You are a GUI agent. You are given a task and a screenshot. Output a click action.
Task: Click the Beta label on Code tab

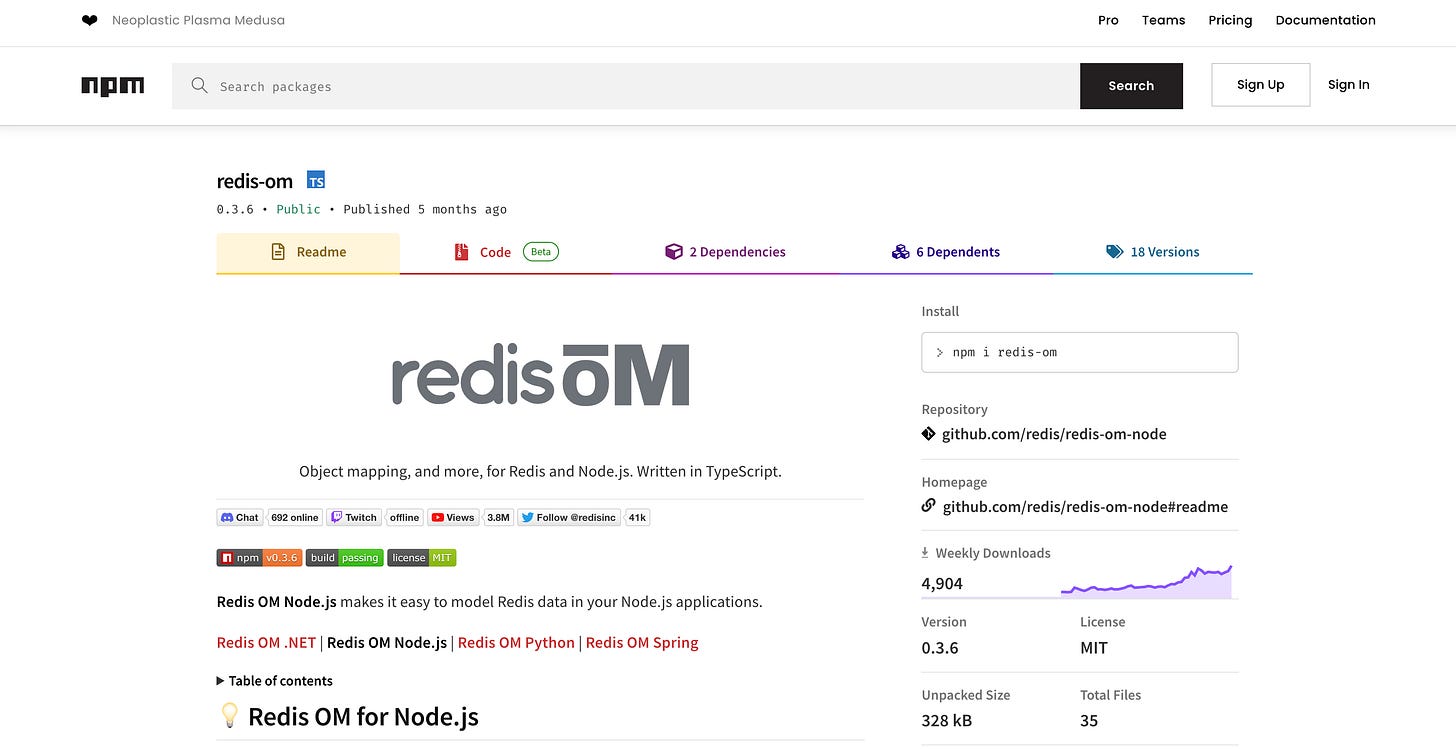(541, 252)
